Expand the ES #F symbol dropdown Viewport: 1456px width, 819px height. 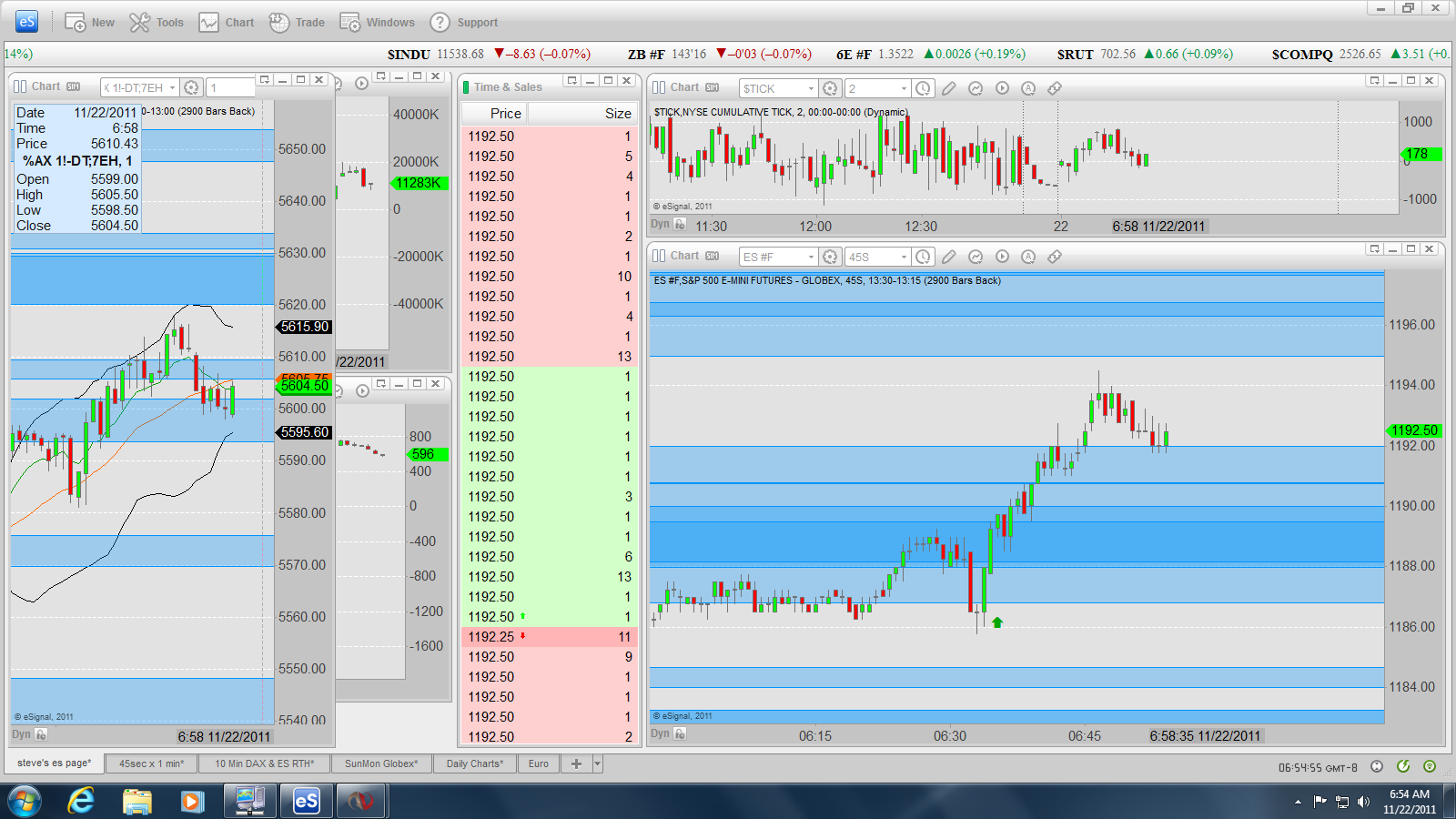811,257
